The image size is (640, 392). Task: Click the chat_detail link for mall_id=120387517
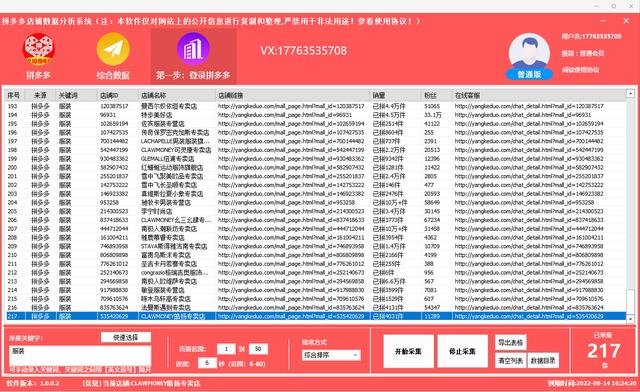point(529,106)
